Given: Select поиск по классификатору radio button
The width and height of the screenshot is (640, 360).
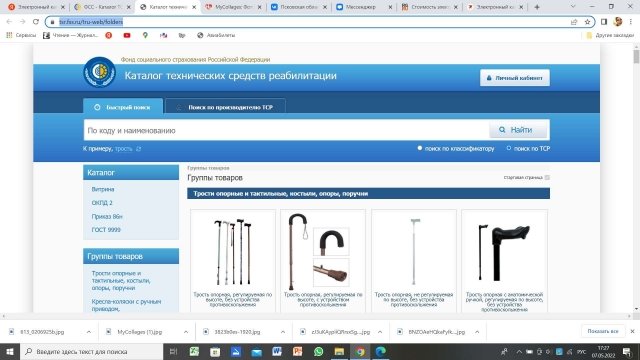Looking at the screenshot, I should (420, 148).
